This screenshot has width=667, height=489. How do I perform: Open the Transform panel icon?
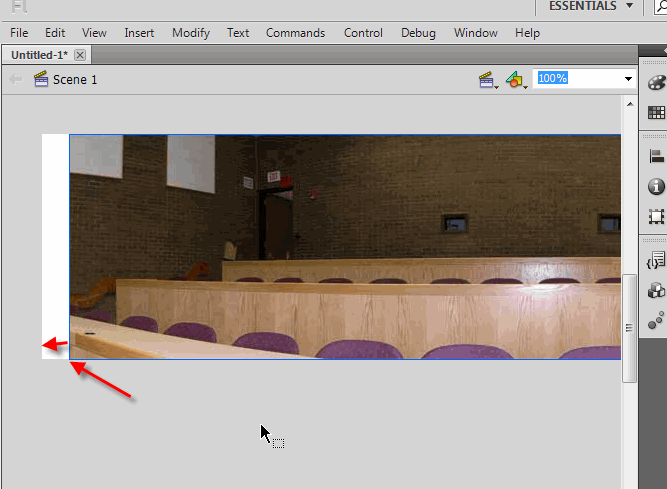(x=656, y=216)
